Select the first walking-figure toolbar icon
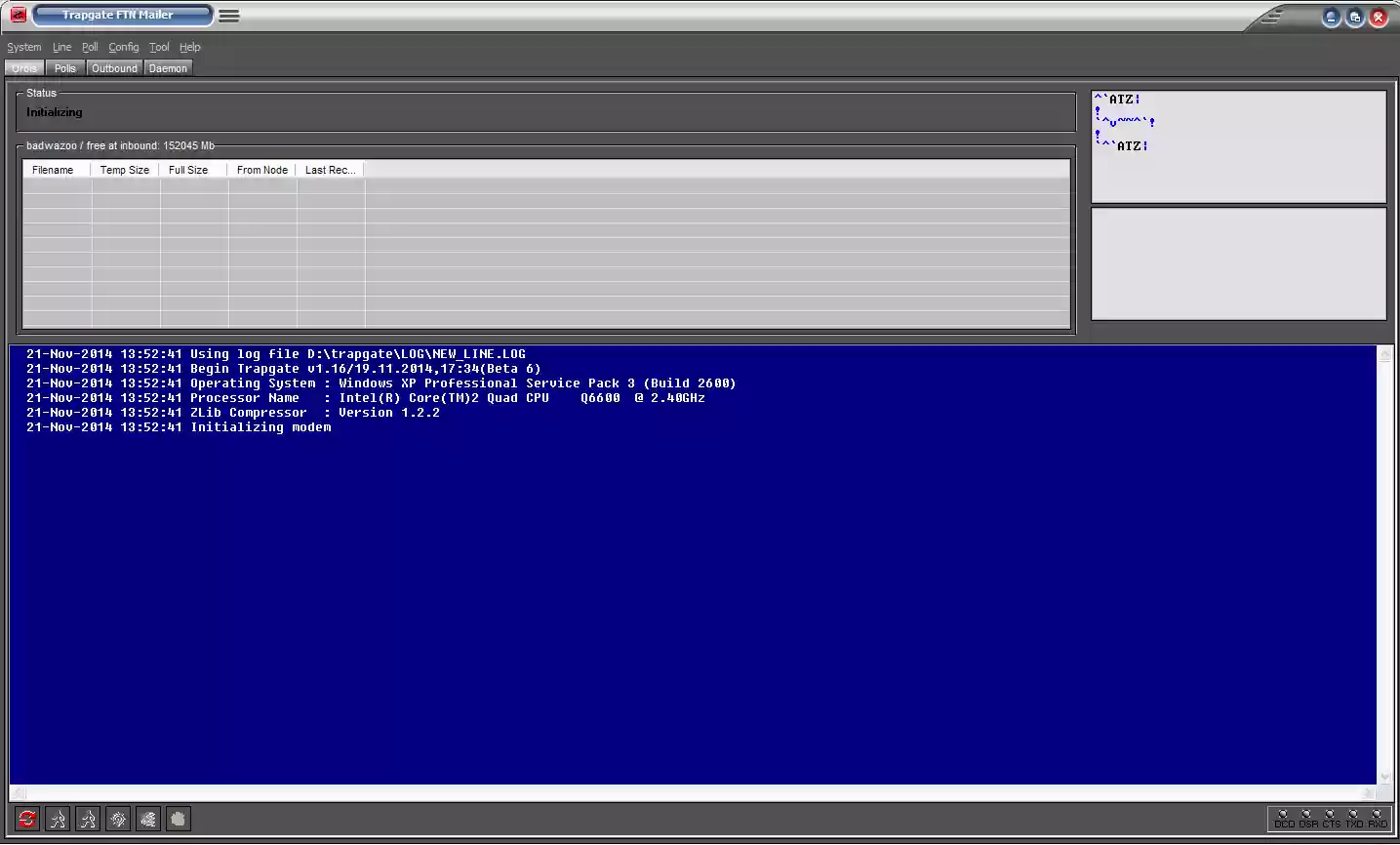 click(58, 819)
